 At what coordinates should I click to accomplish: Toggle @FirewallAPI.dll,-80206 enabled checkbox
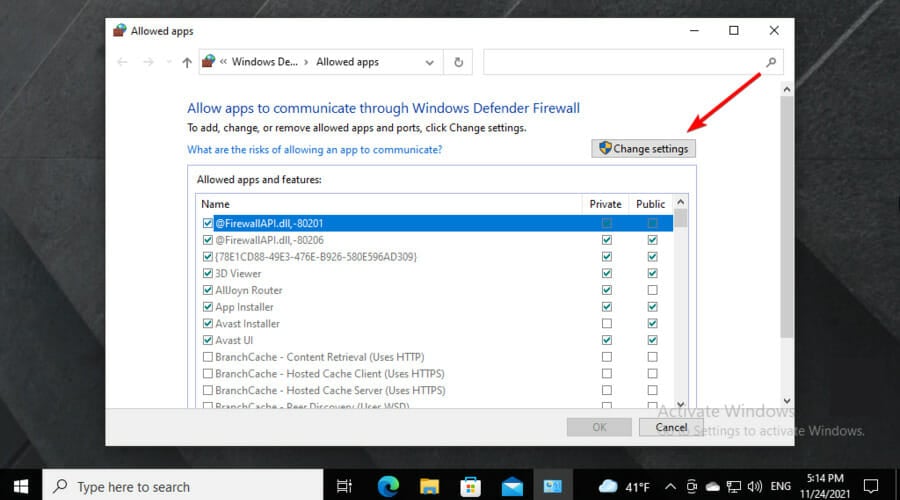pyautogui.click(x=208, y=240)
